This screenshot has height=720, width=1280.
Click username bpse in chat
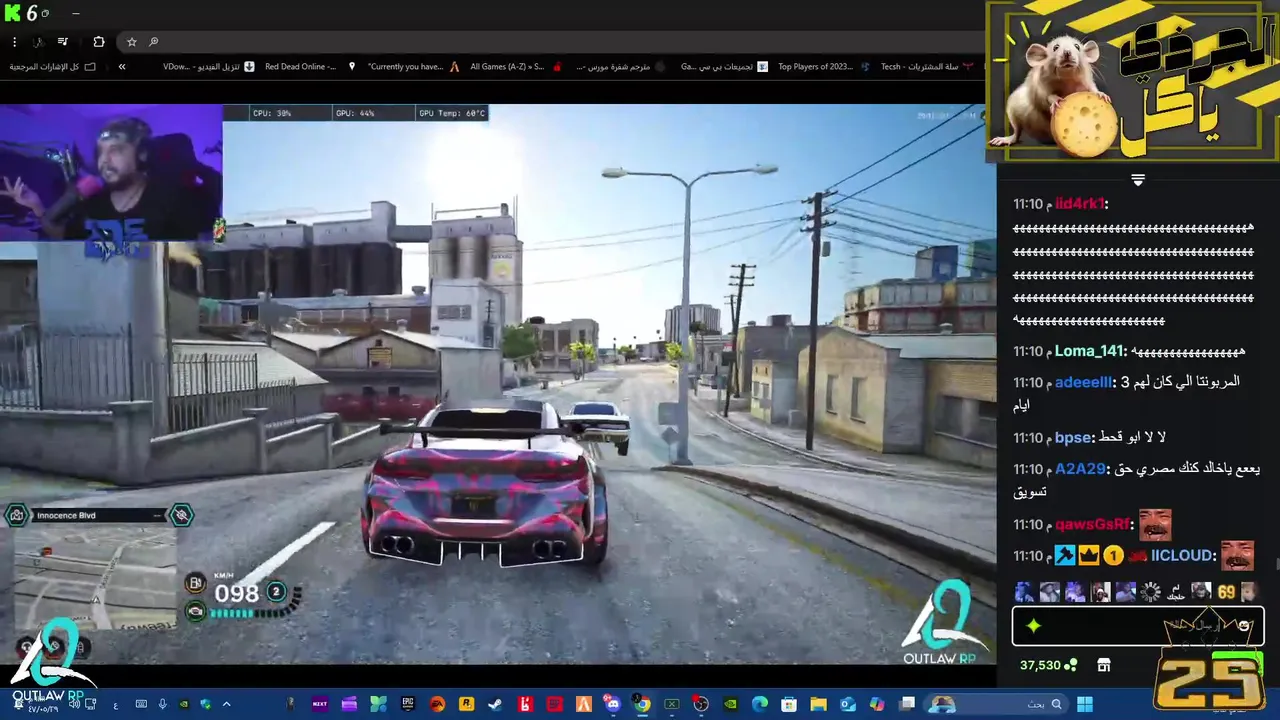(x=1073, y=438)
